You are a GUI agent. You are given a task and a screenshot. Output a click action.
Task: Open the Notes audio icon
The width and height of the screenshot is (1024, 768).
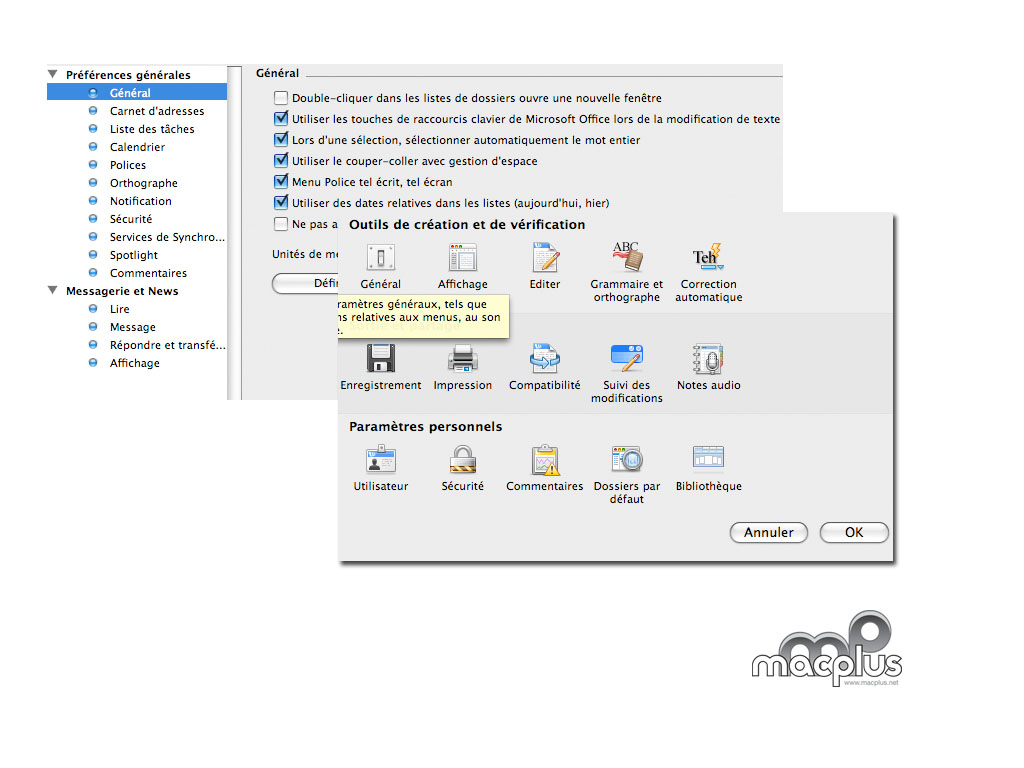pyautogui.click(x=708, y=359)
